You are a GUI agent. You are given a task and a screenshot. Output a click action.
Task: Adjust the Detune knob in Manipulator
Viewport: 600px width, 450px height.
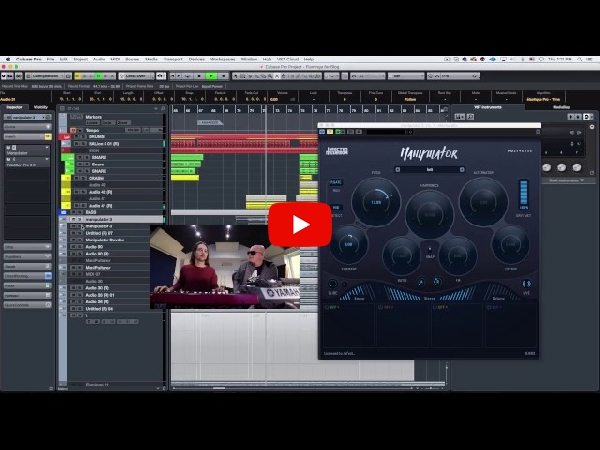pos(510,245)
